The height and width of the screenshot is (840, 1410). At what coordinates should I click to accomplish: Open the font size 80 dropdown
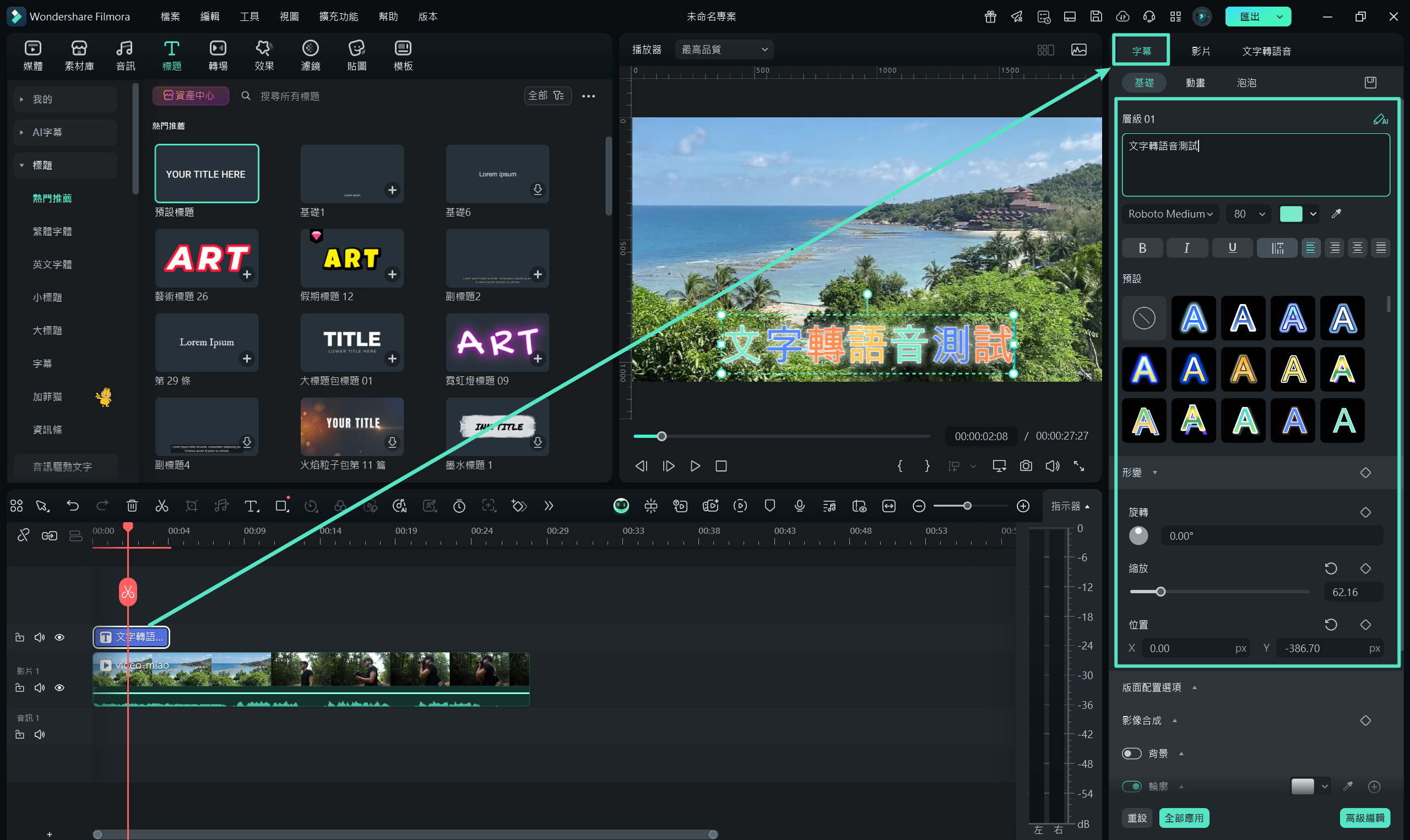1249,213
